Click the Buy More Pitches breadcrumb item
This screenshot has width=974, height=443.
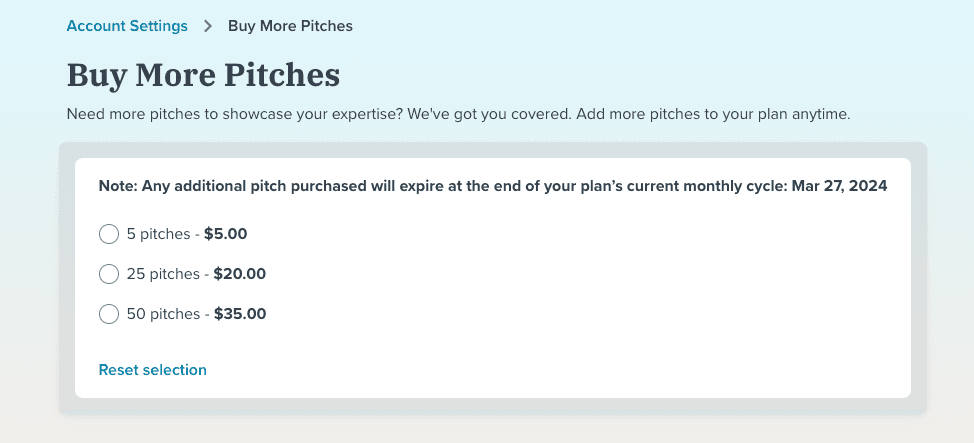[290, 26]
